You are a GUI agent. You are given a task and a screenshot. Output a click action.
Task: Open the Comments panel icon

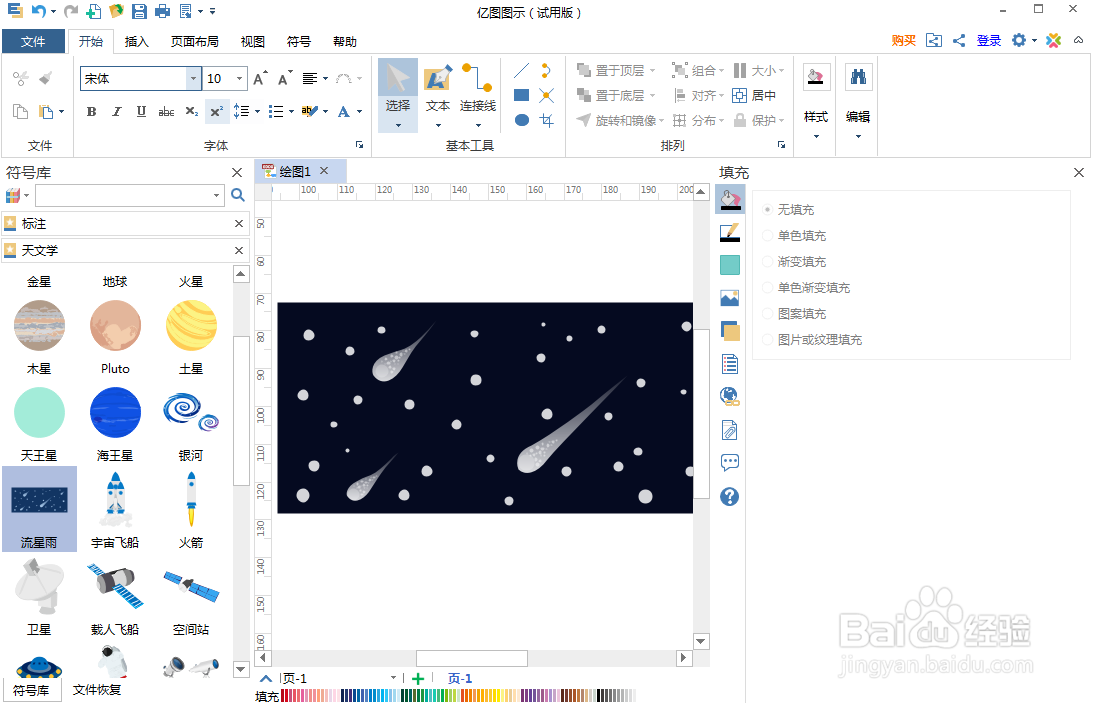pos(730,462)
